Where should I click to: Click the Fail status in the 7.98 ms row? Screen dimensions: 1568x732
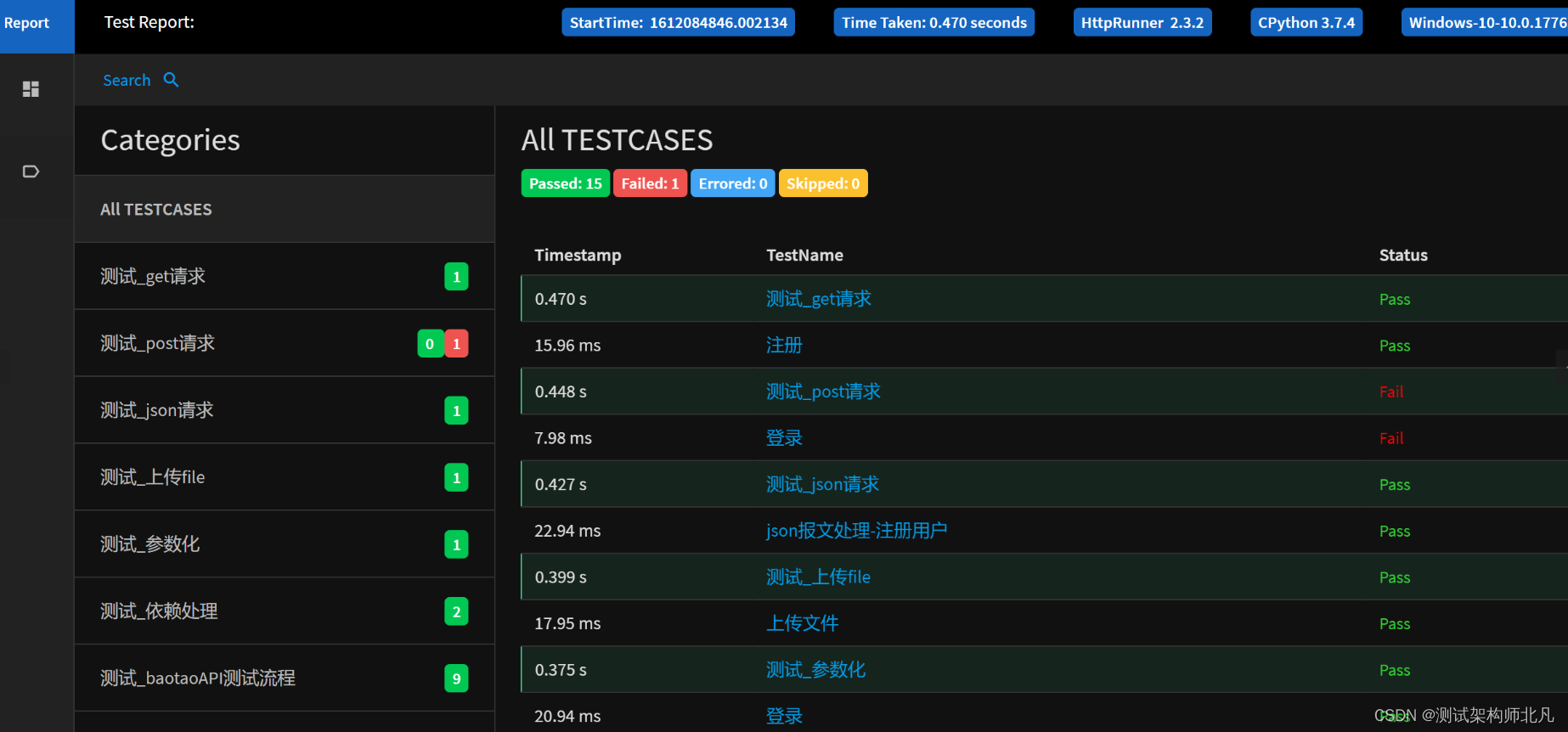coord(1391,438)
